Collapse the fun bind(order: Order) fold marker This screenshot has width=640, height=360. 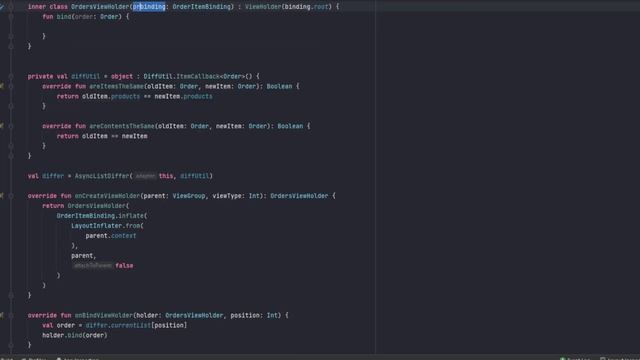point(11,17)
